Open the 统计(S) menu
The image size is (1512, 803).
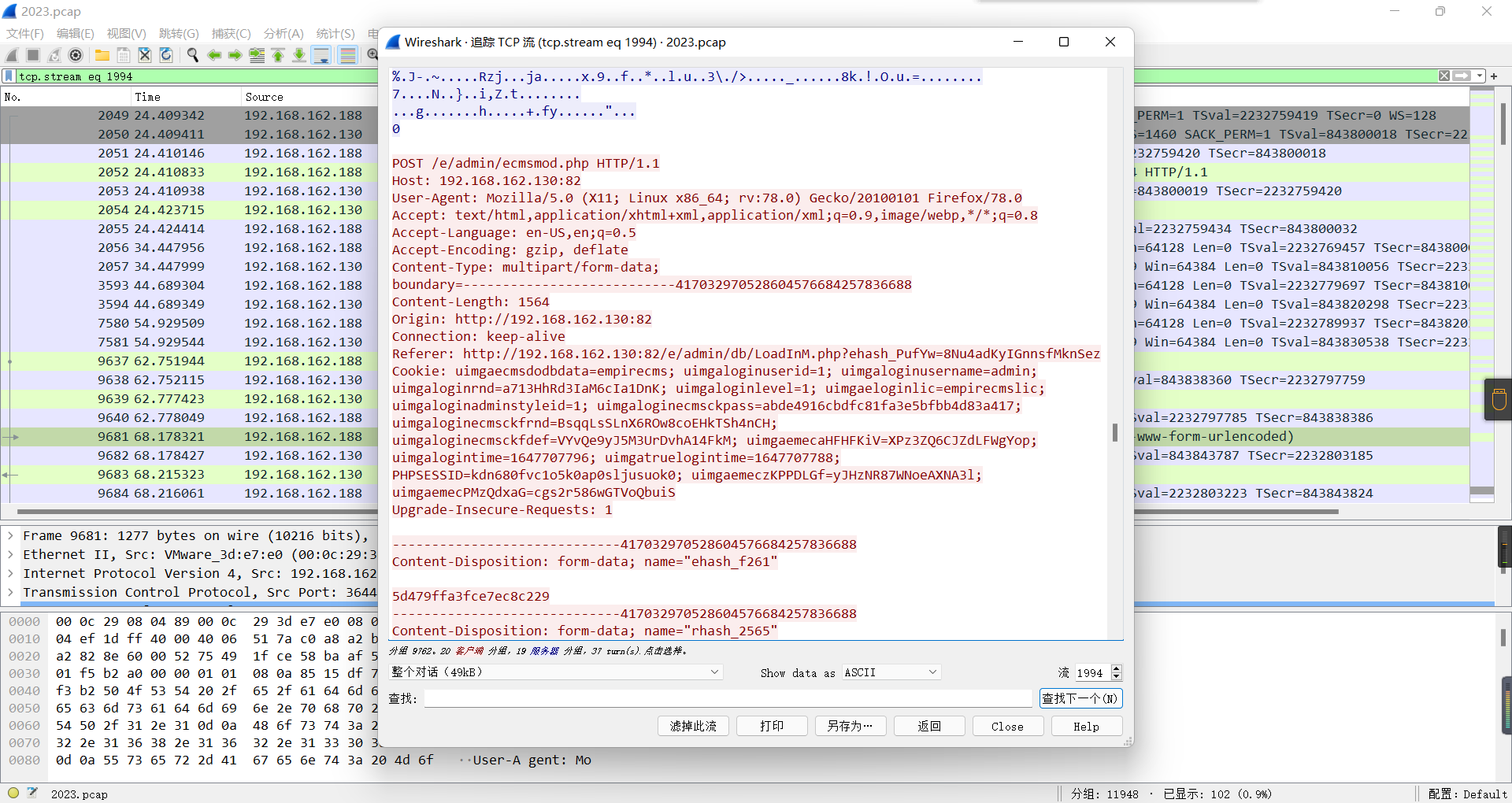pos(335,33)
